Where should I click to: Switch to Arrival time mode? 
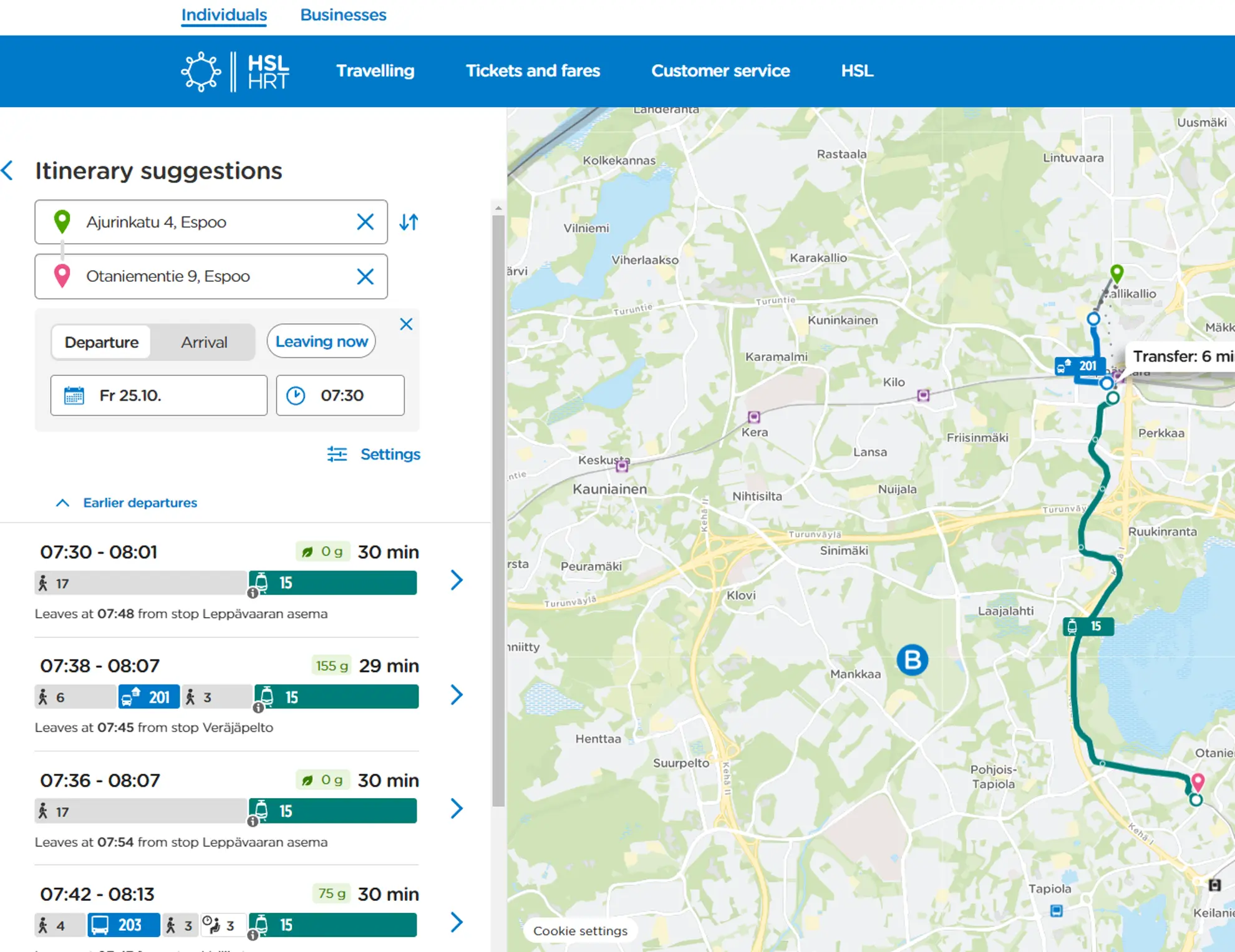pyautogui.click(x=204, y=342)
